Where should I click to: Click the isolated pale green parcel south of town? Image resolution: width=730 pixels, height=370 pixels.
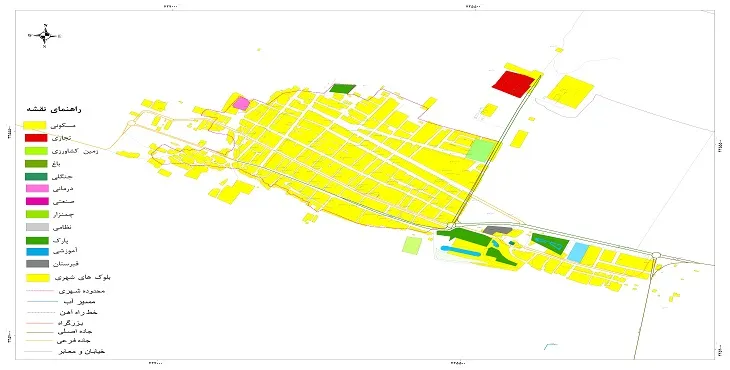pos(412,245)
